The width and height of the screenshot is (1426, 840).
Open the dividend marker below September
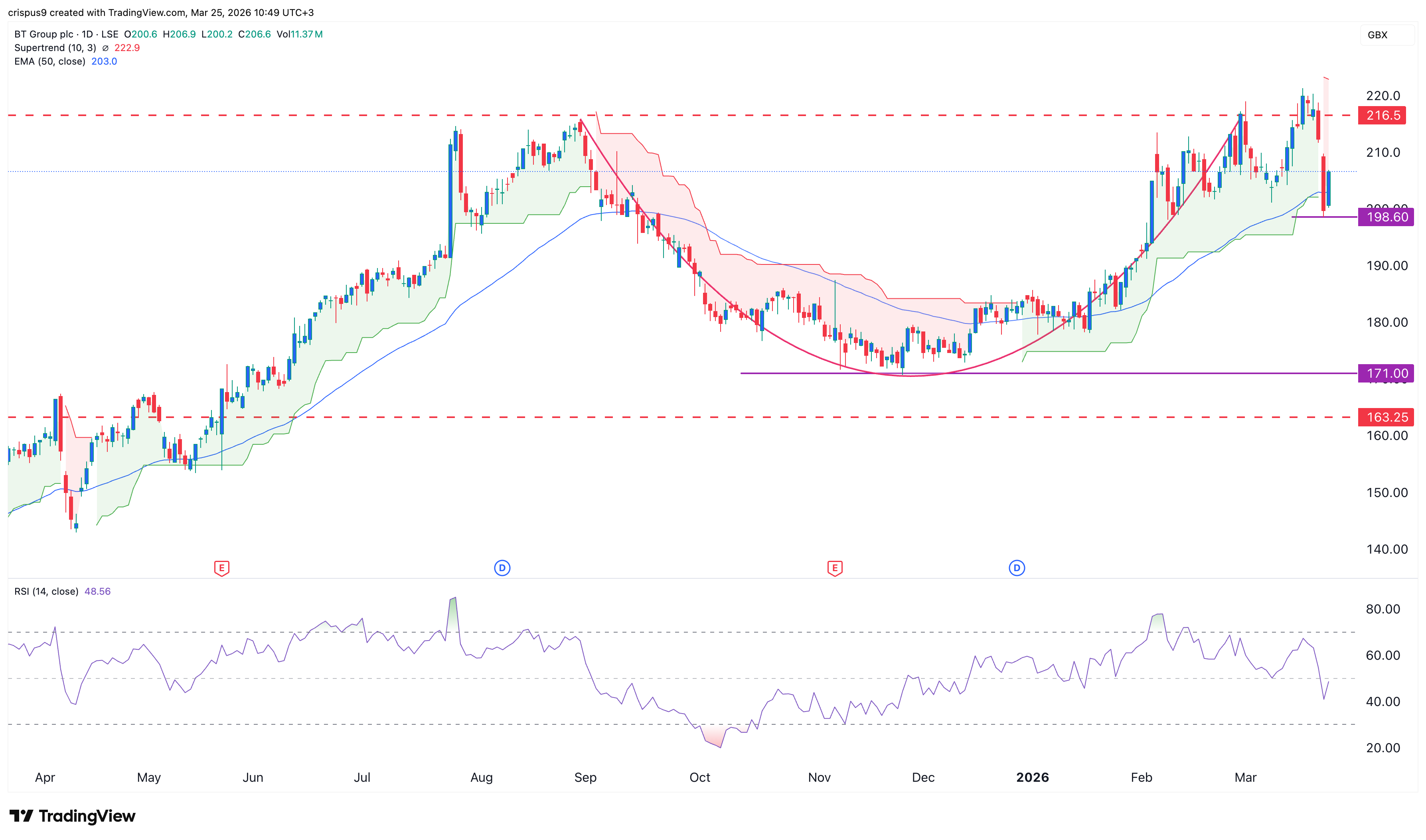click(502, 568)
